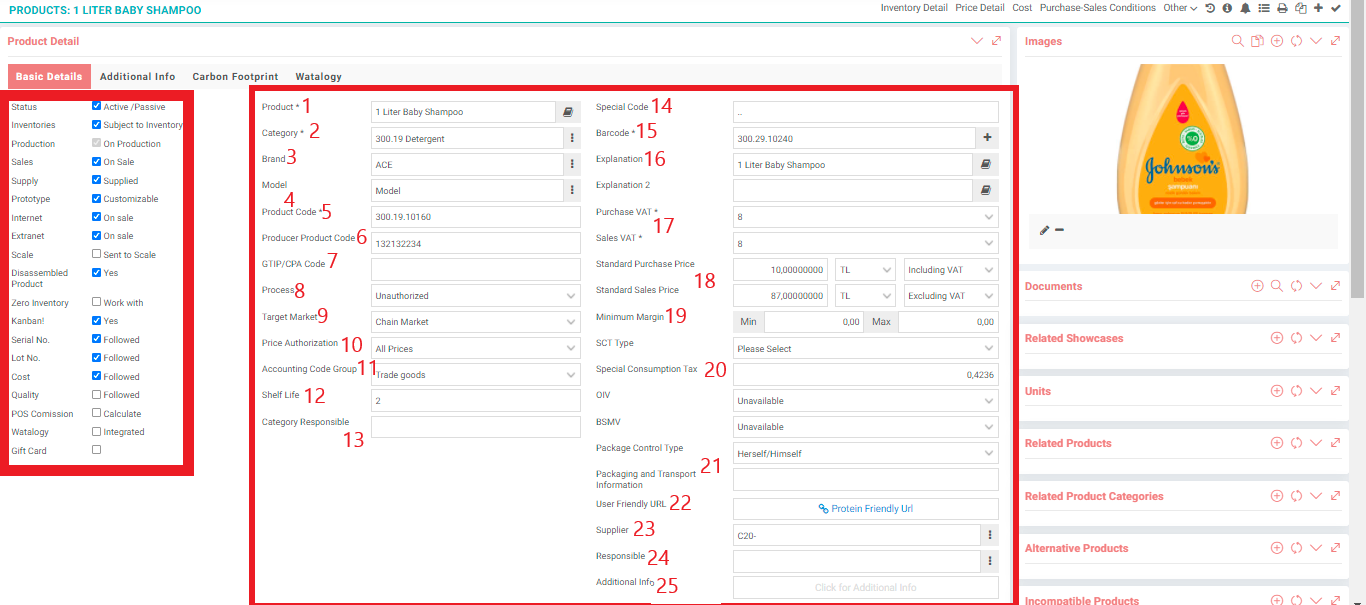The image size is (1366, 605).
Task: Refresh the Alternative Products panel
Action: tap(1296, 548)
